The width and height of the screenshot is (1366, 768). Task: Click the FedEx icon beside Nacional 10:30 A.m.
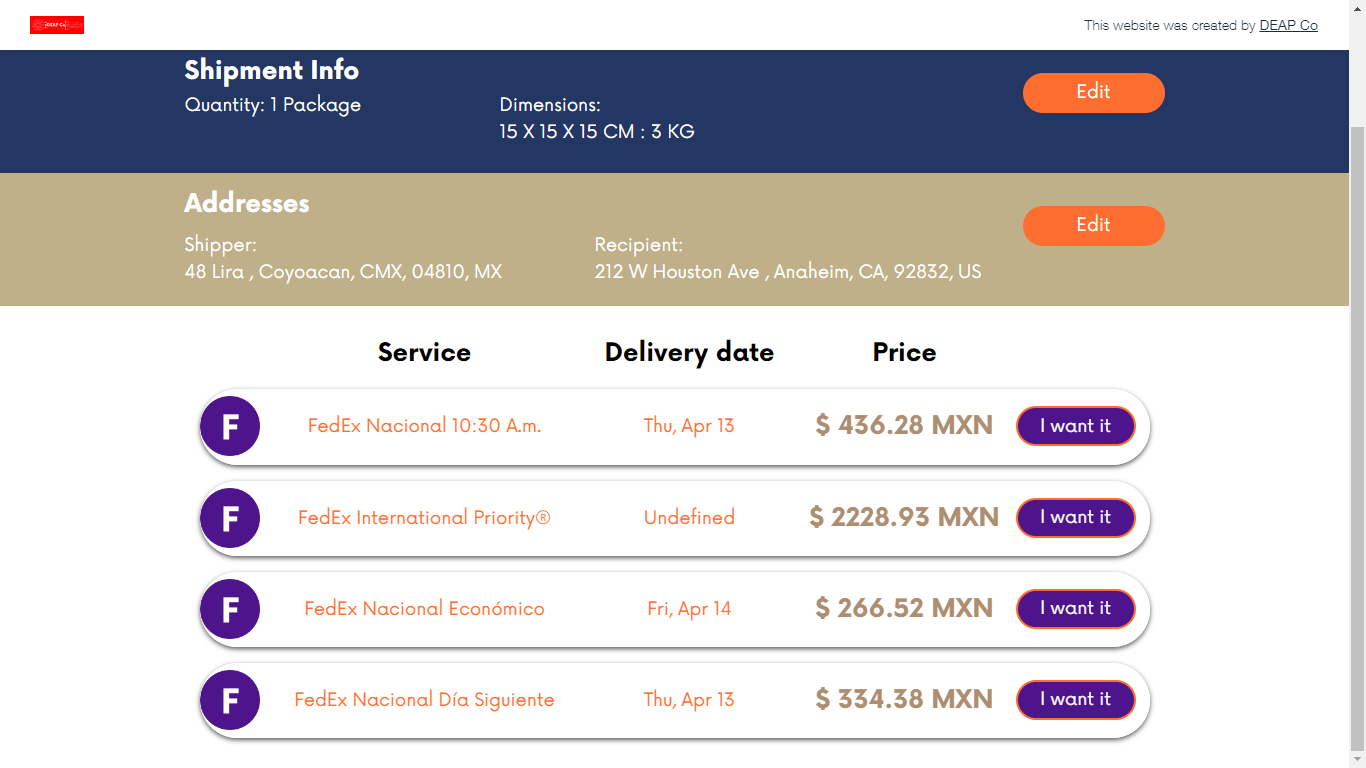tap(230, 426)
